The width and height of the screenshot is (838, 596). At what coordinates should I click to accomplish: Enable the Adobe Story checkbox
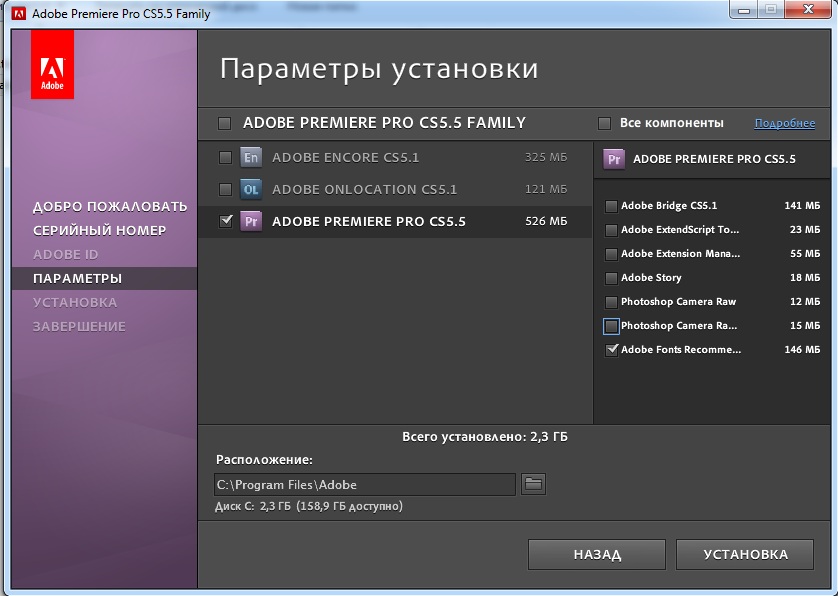coord(611,278)
